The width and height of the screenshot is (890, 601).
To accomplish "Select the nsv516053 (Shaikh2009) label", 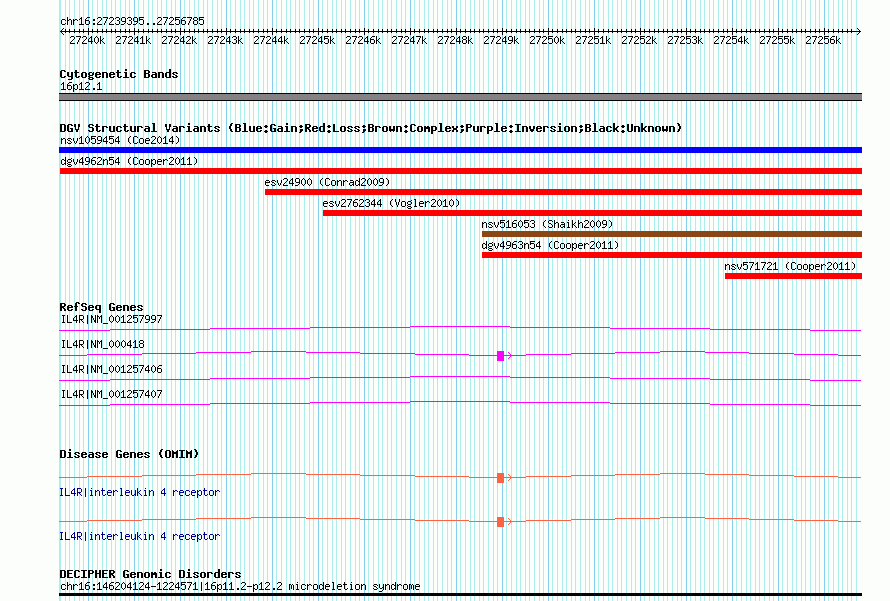I will (x=547, y=224).
